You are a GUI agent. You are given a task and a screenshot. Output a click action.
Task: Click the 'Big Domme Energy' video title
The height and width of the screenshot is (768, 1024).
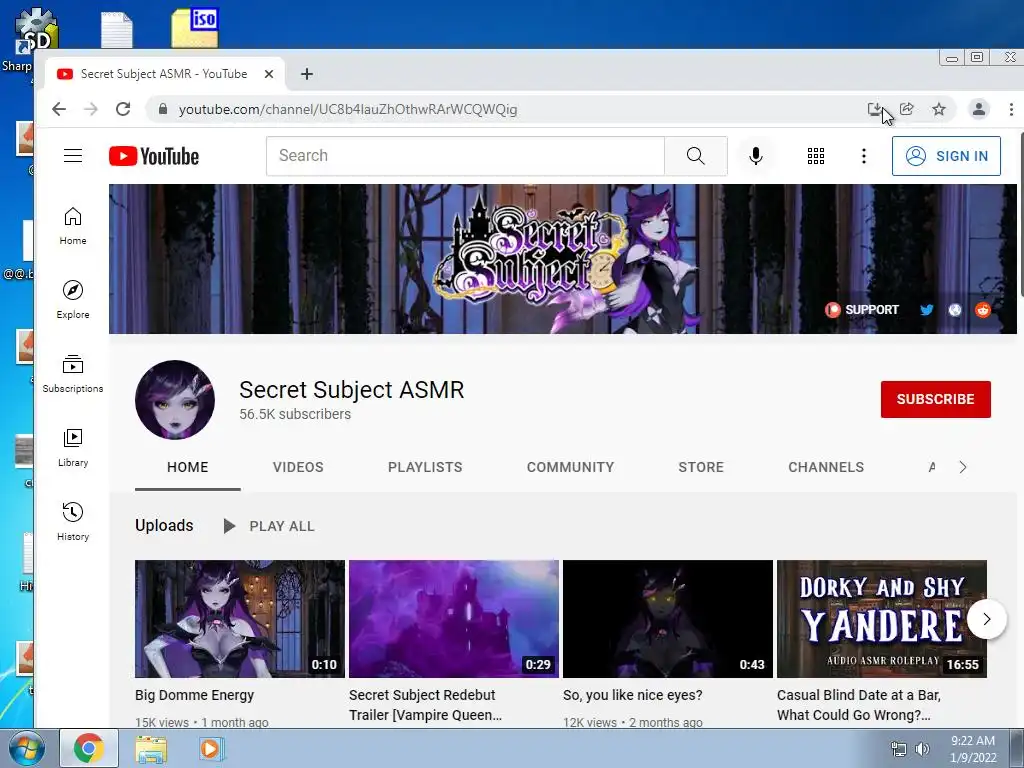coord(195,695)
